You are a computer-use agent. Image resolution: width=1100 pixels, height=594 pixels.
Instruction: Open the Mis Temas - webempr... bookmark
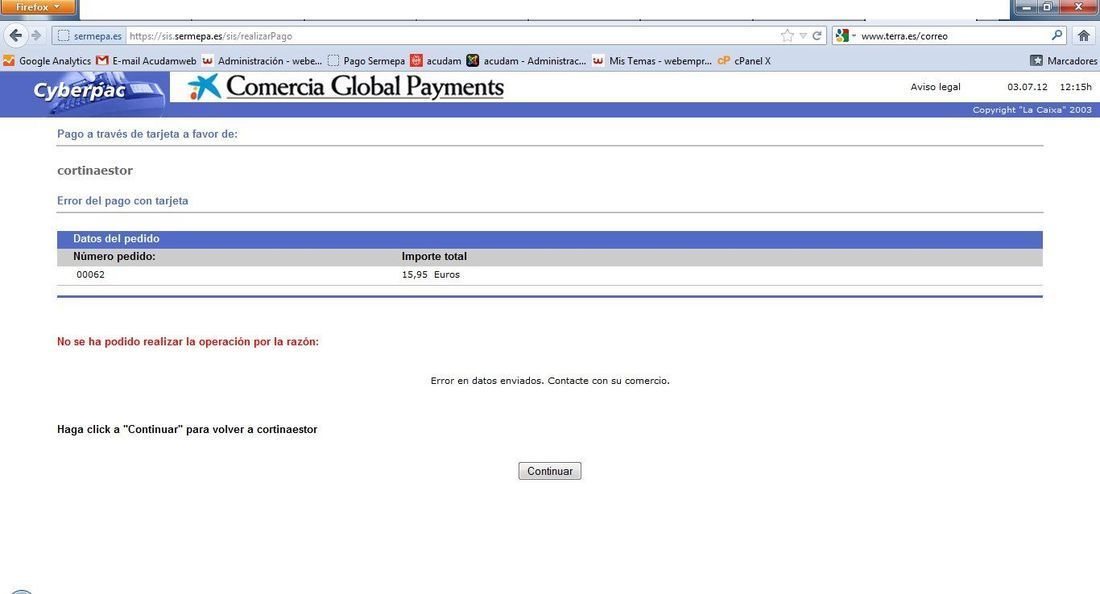652,61
